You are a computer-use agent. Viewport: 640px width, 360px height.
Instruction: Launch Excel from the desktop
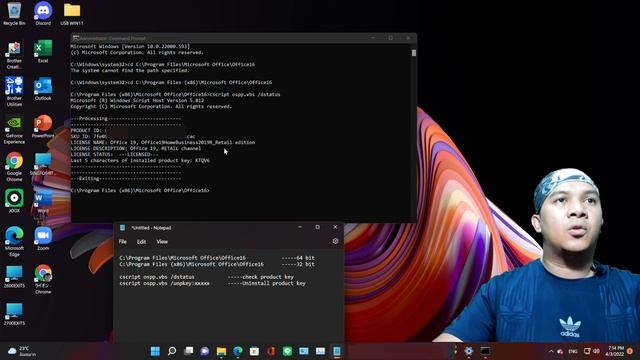pos(43,51)
